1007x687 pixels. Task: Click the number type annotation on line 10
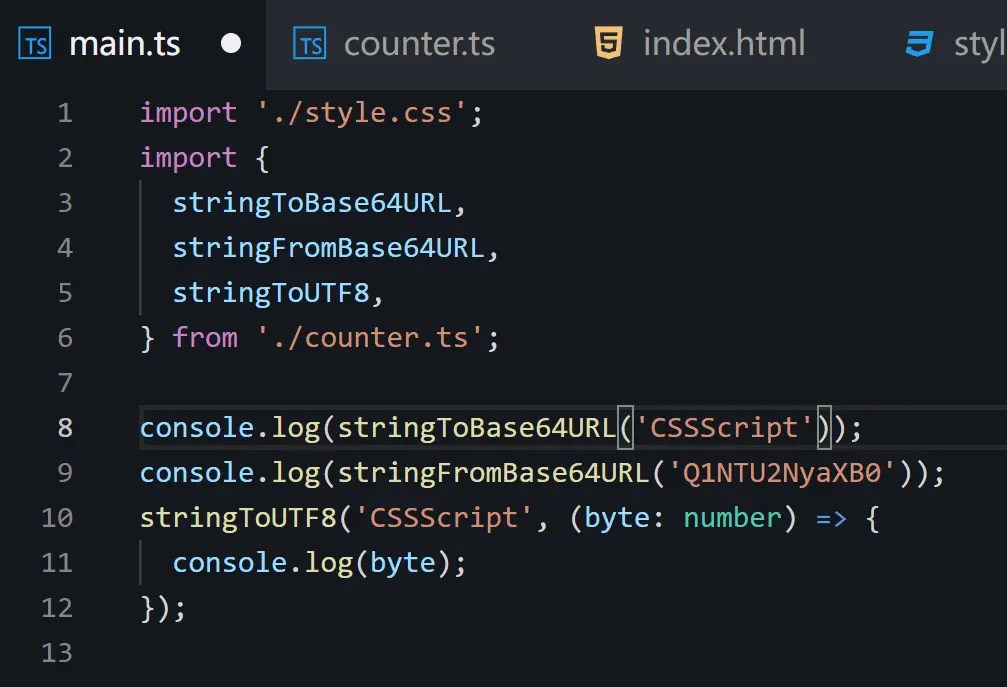(x=732, y=517)
